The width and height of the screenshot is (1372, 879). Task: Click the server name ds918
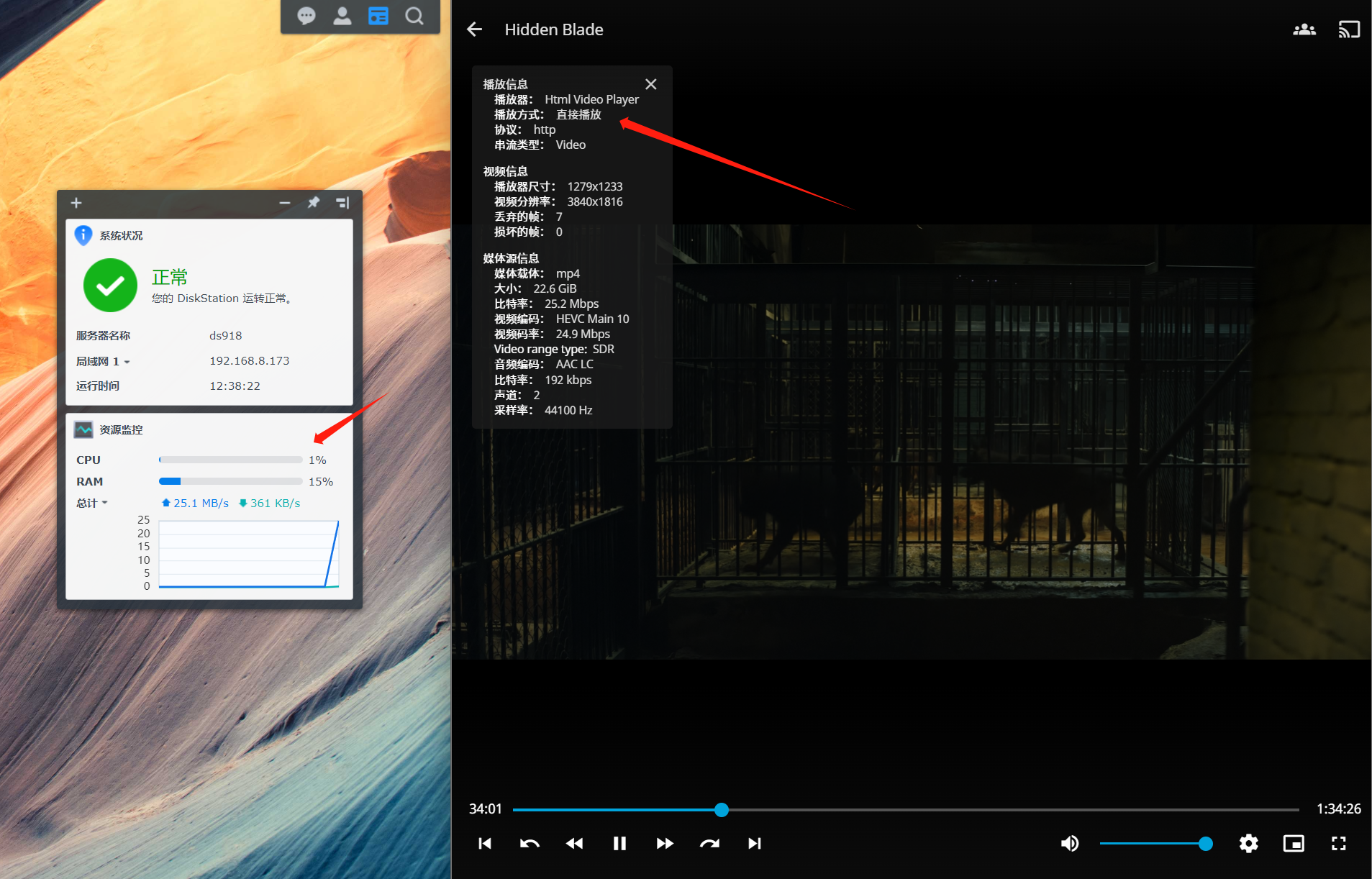pyautogui.click(x=225, y=335)
